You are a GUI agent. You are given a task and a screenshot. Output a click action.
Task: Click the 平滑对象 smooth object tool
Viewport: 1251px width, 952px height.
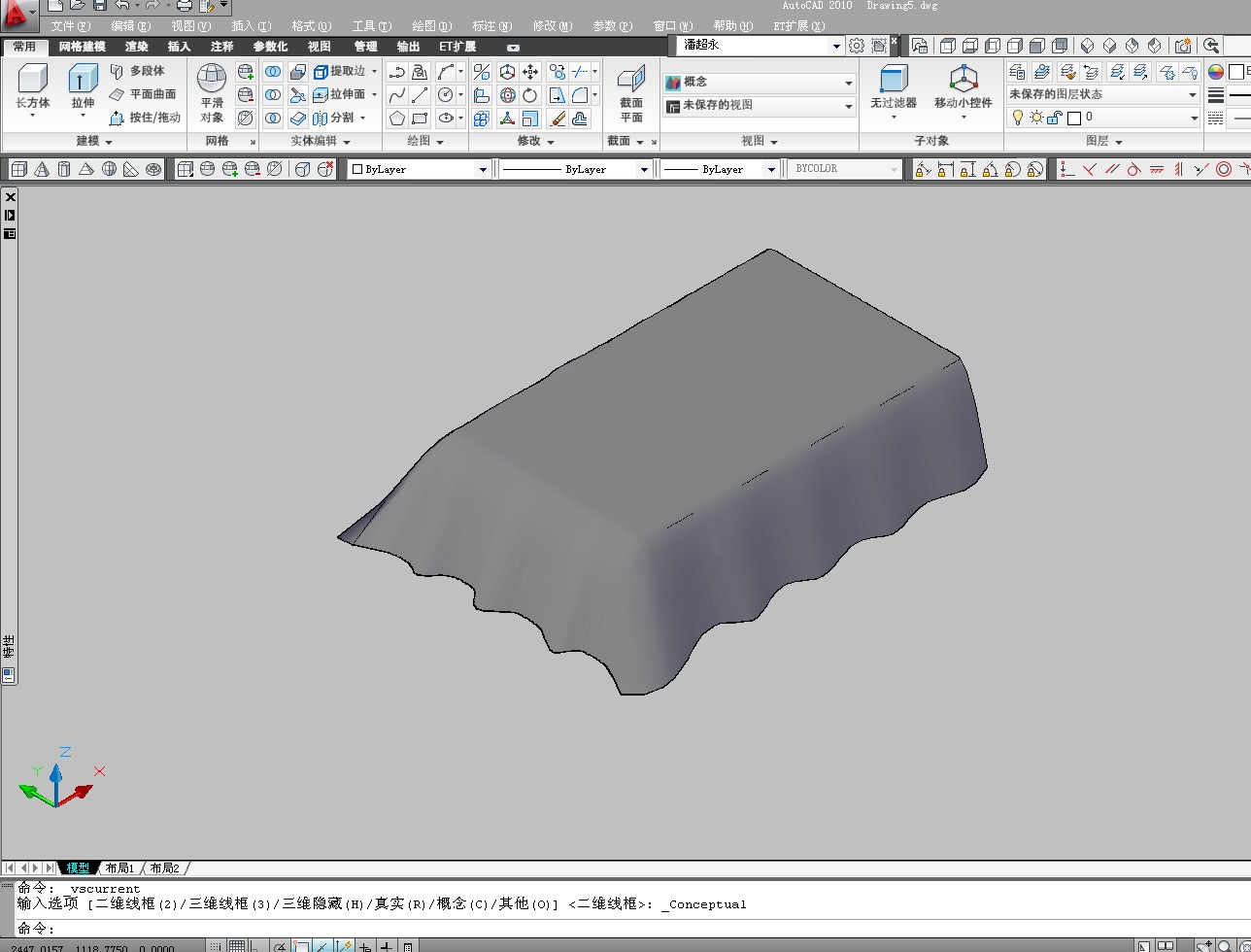coord(212,93)
